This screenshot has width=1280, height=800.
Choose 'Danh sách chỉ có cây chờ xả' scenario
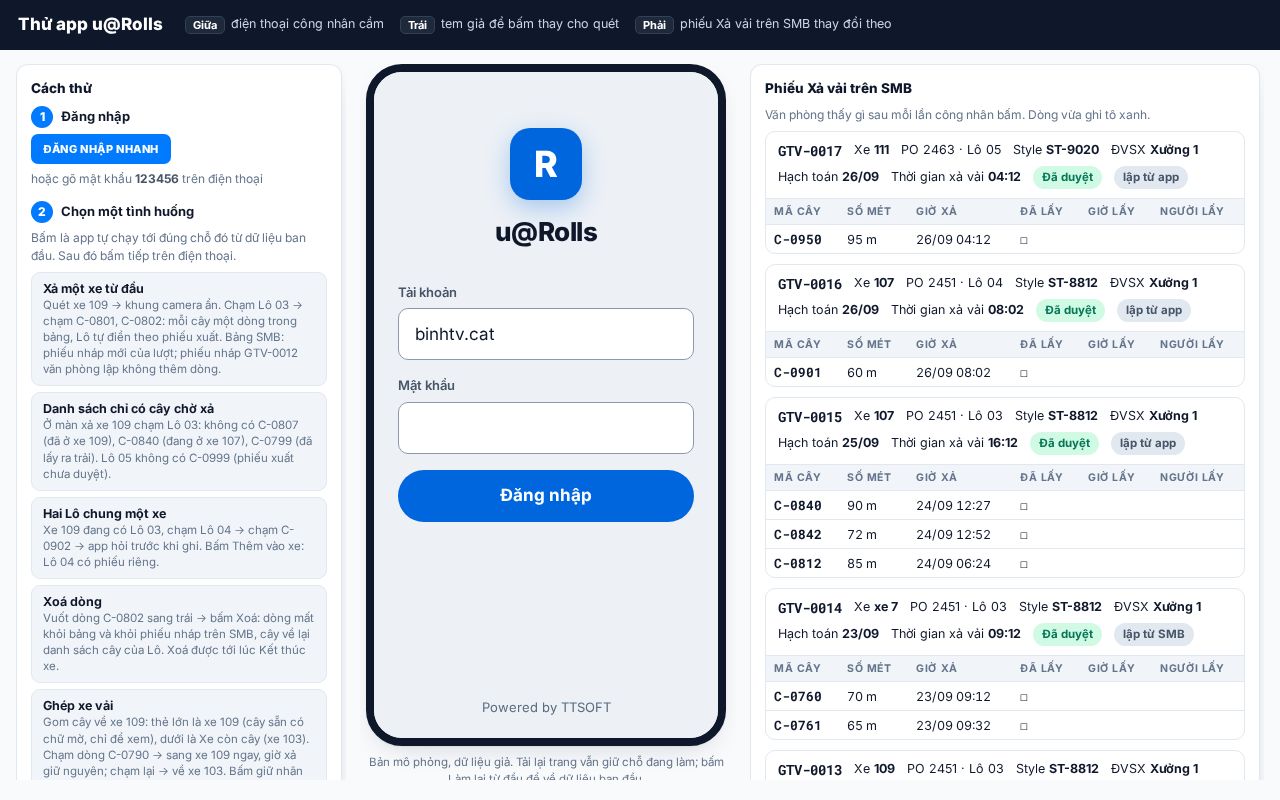tap(179, 441)
